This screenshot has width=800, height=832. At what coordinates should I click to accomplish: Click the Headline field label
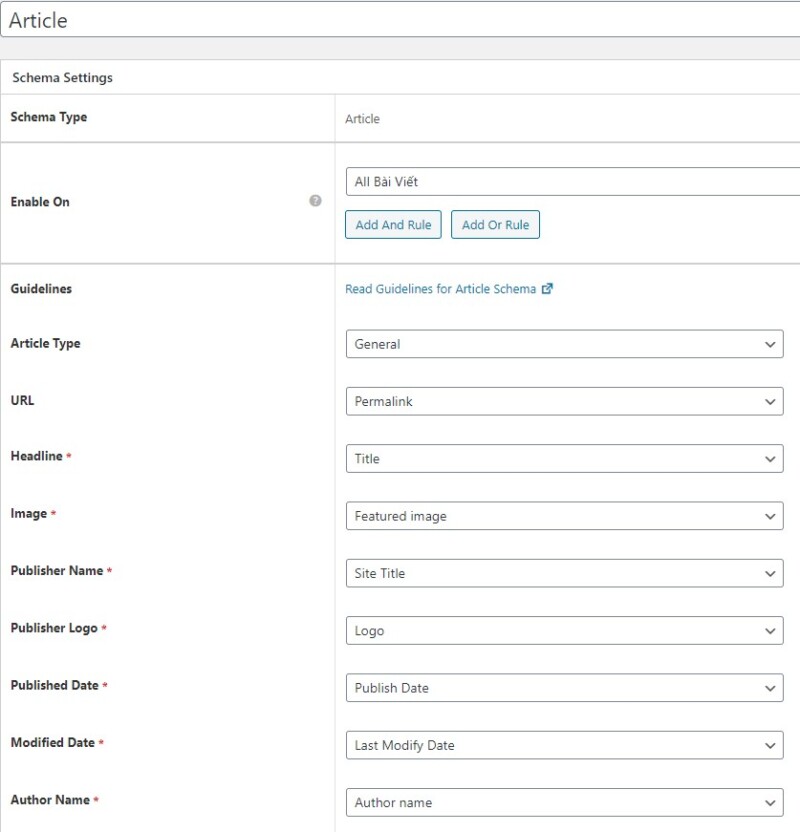coord(36,456)
